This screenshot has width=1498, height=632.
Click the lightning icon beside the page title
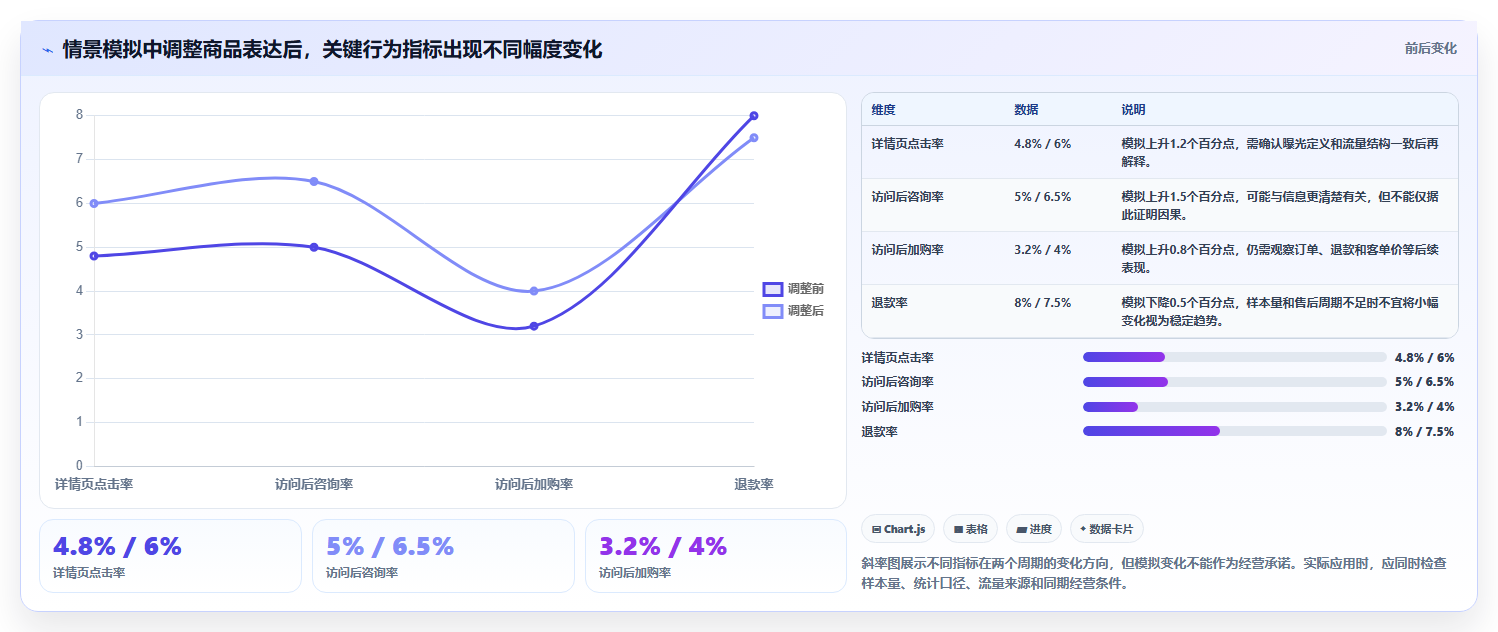click(48, 50)
